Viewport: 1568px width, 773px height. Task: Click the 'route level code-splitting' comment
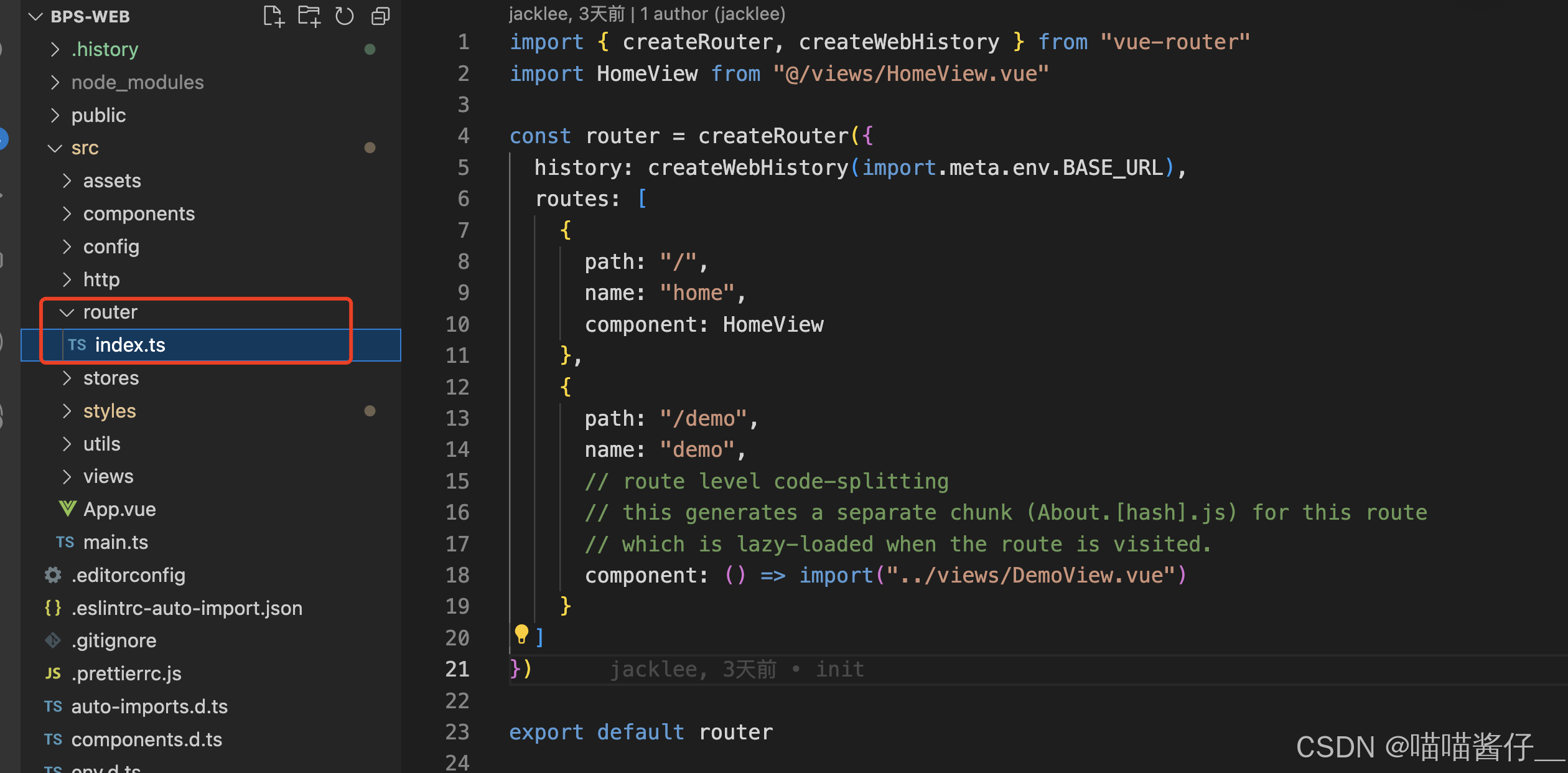point(767,481)
